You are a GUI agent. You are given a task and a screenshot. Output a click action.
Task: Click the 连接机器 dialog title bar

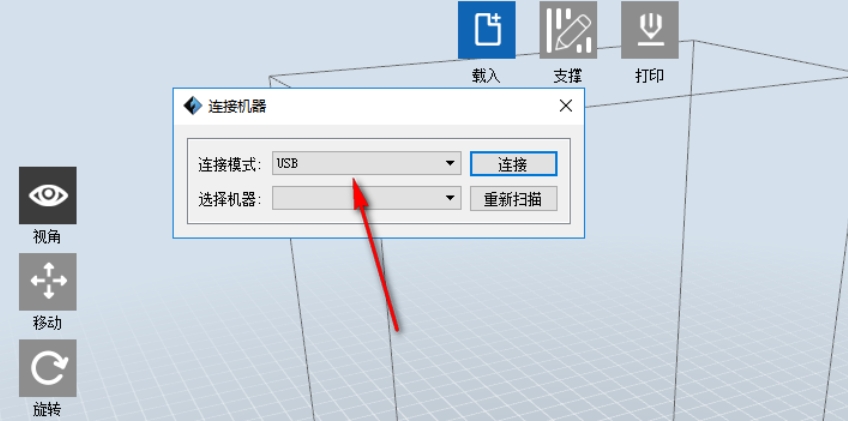(x=379, y=106)
